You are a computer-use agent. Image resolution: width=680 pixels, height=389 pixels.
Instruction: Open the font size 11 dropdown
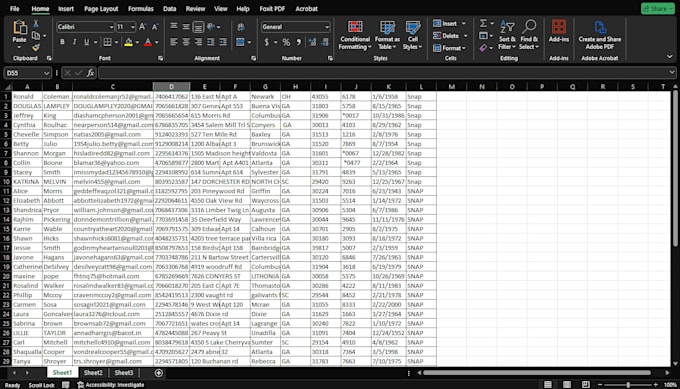(133, 27)
